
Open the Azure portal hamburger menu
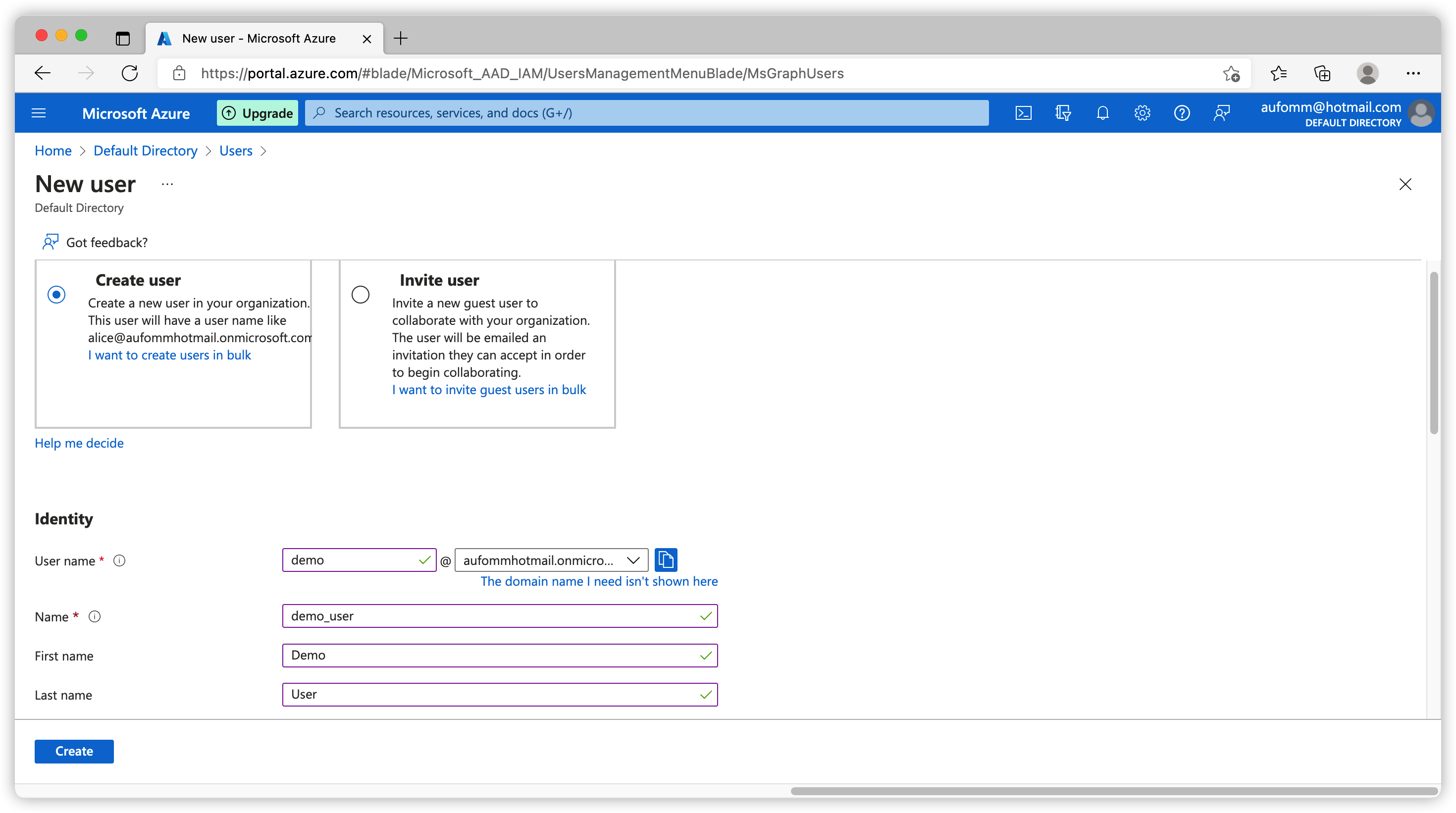(x=39, y=113)
